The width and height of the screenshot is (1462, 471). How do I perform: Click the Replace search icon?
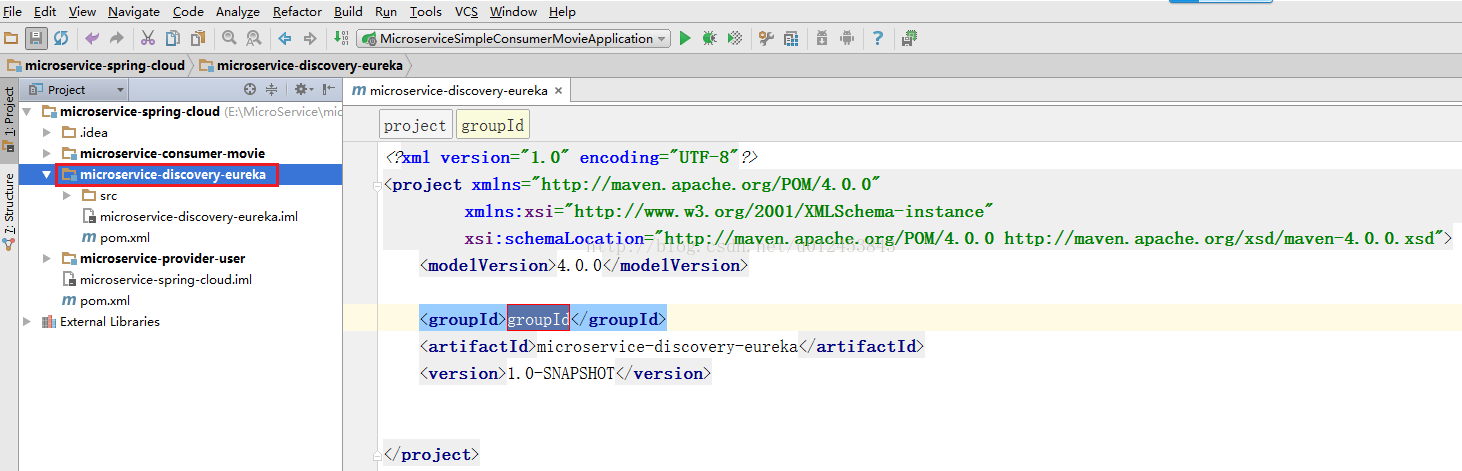[x=254, y=38]
